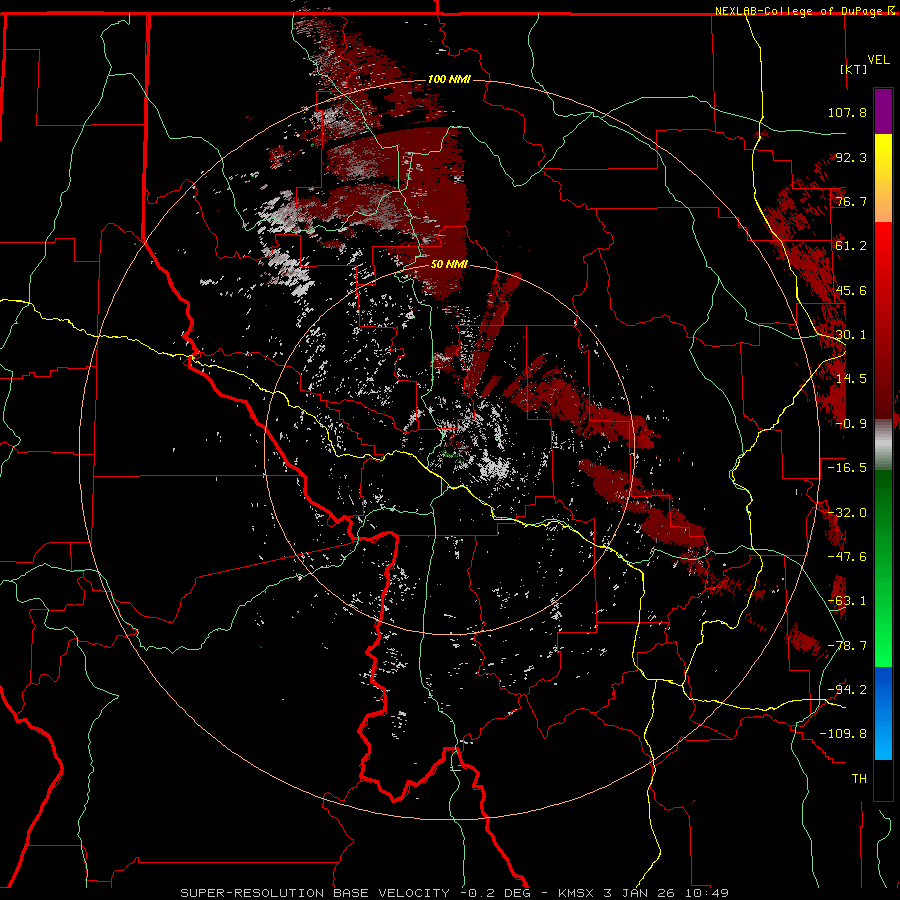The width and height of the screenshot is (900, 900).
Task: Click the 45.6 velocity scale value
Action: (x=851, y=290)
